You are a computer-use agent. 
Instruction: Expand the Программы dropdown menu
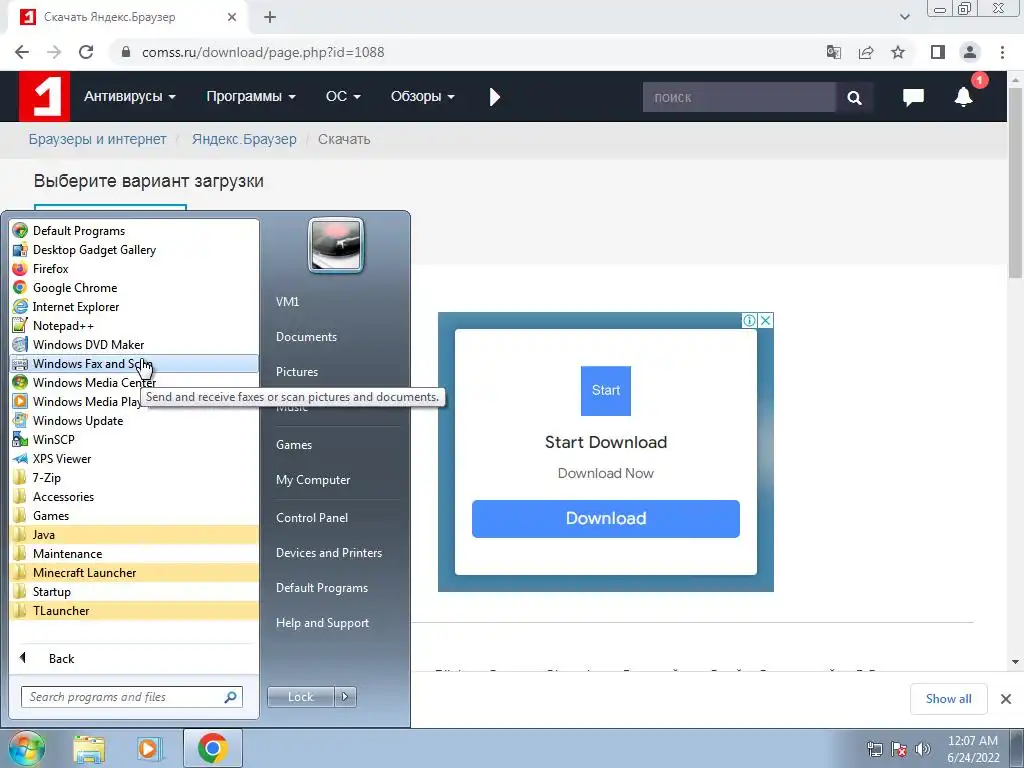click(x=251, y=97)
